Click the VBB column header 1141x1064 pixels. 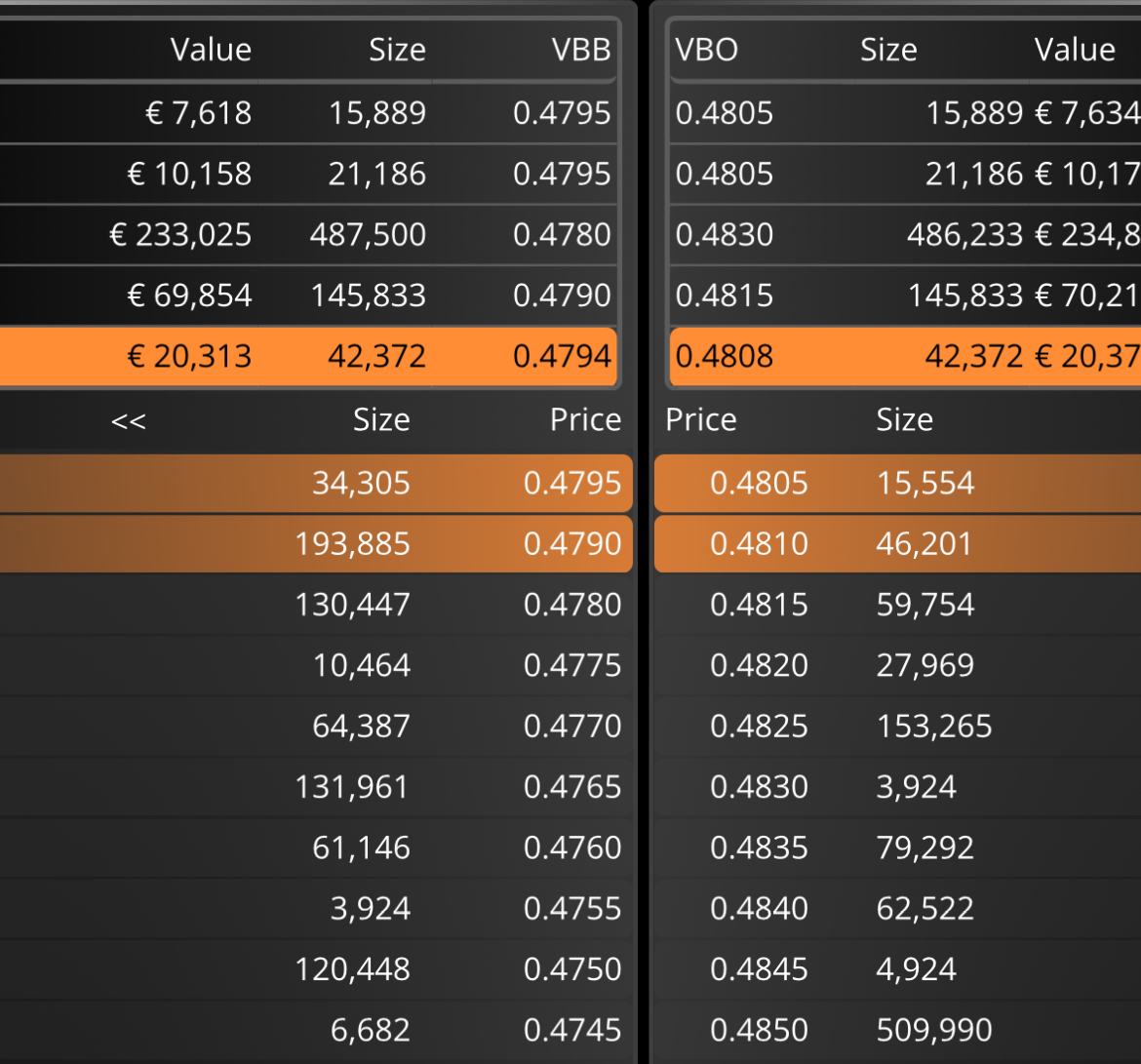[580, 50]
